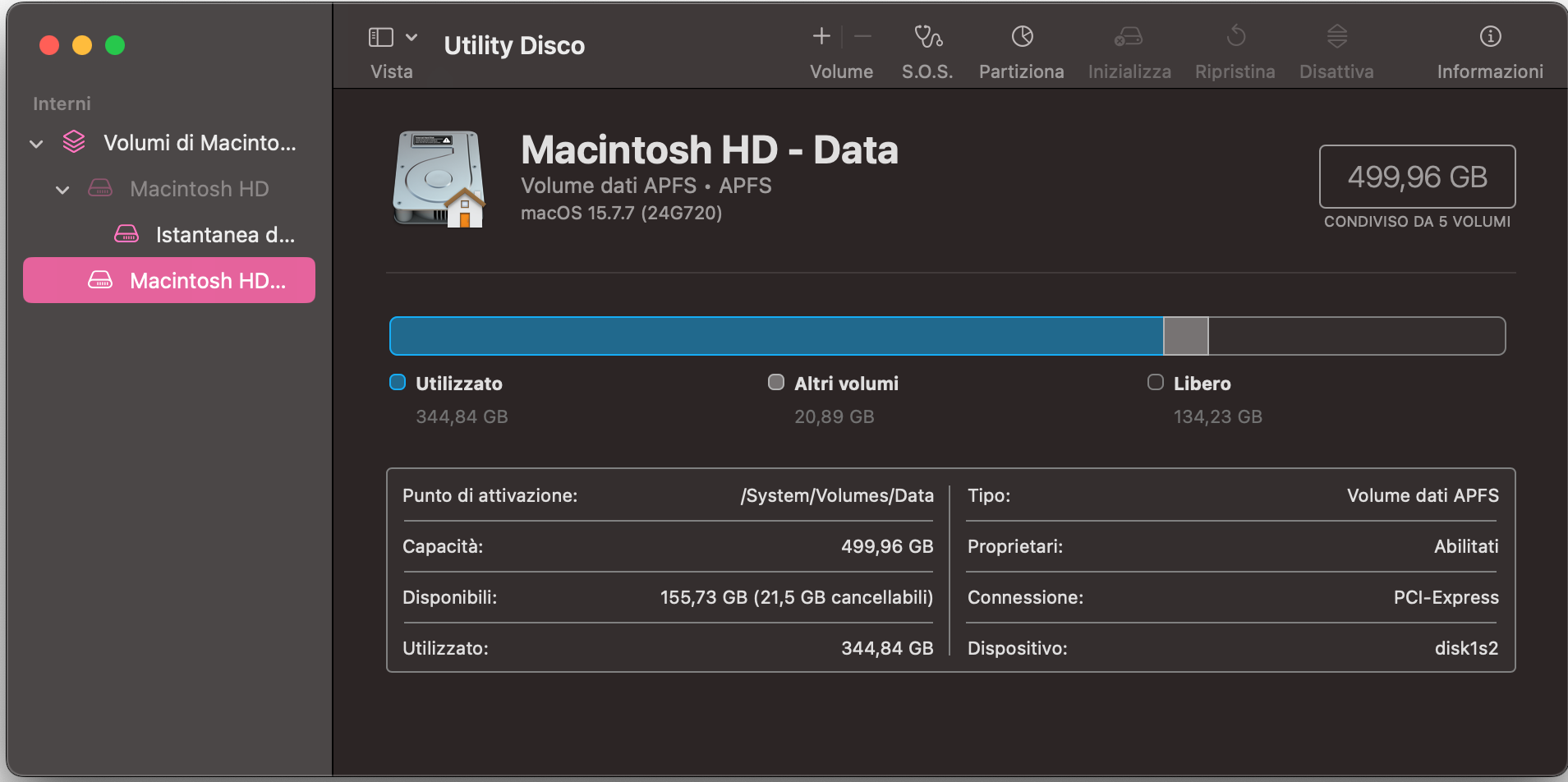The image size is (1568, 782).
Task: Click the sidebar Vista view icon
Action: 380,37
